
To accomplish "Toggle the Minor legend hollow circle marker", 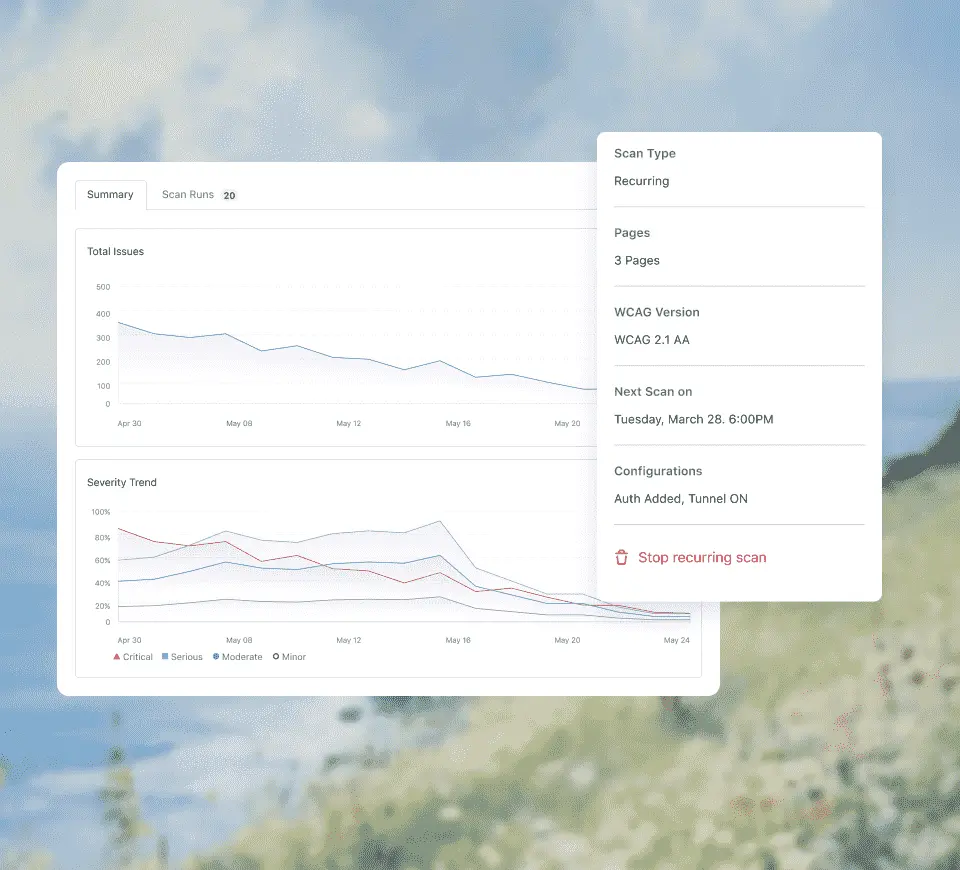I will pos(276,656).
